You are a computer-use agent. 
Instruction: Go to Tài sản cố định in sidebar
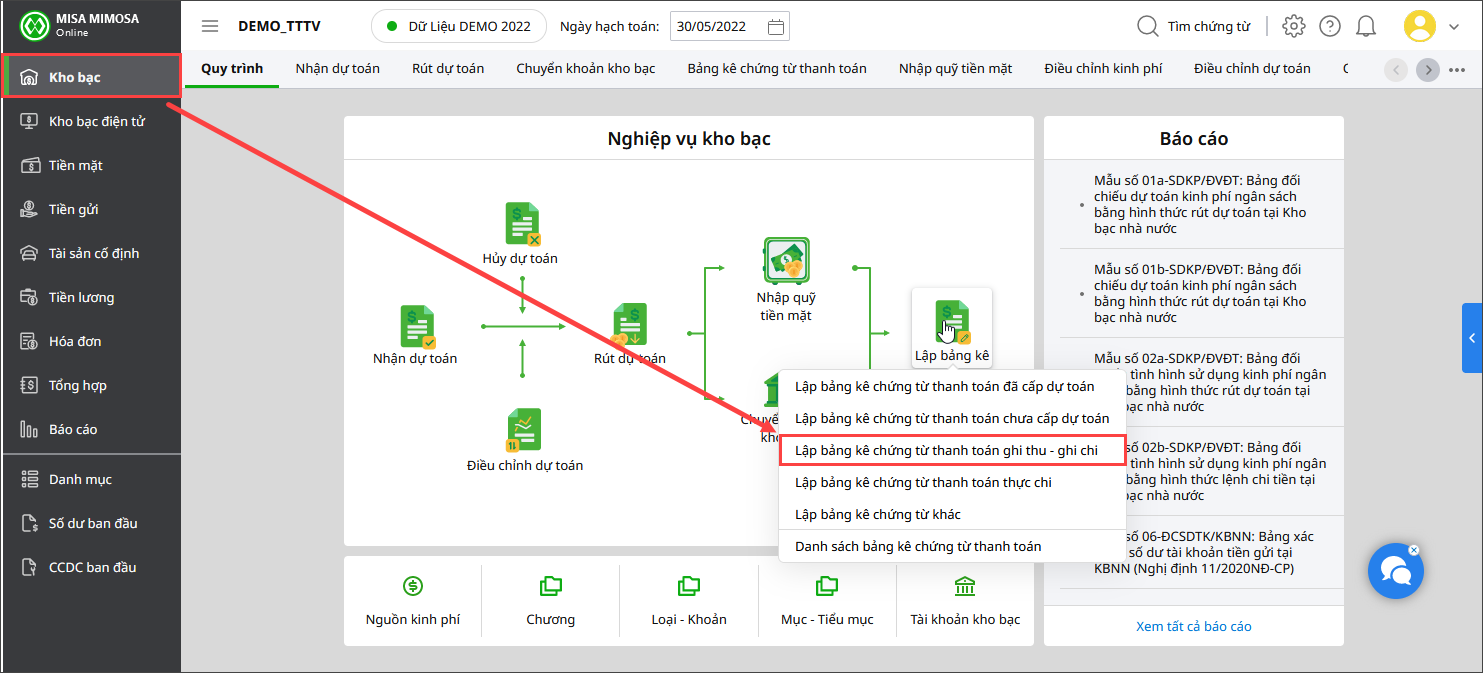click(x=91, y=253)
